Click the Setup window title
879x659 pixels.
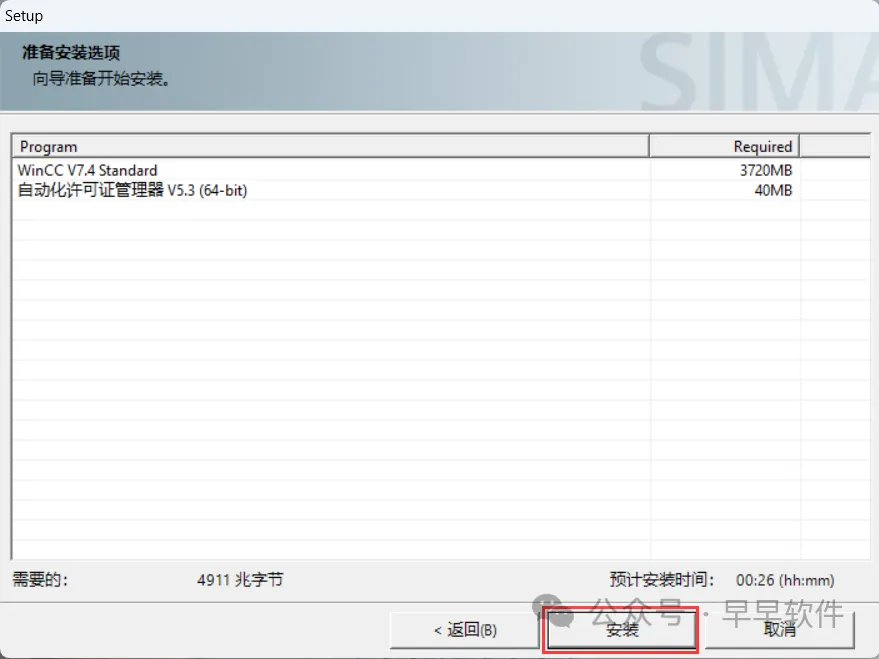pos(24,16)
